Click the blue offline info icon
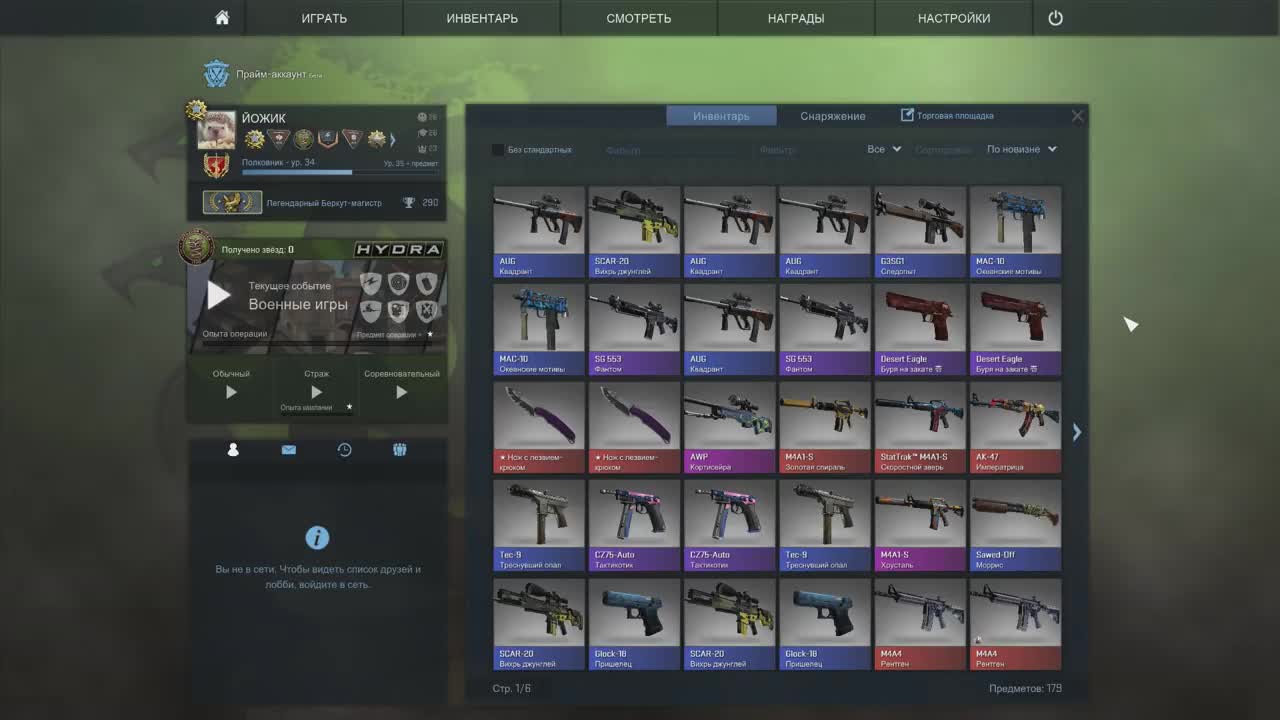The height and width of the screenshot is (720, 1280). [x=317, y=538]
